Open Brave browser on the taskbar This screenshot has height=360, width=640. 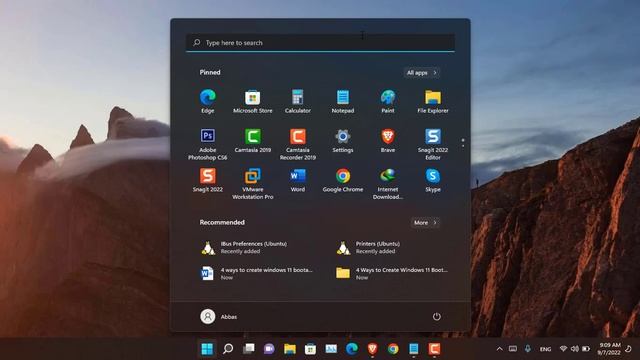click(x=372, y=349)
